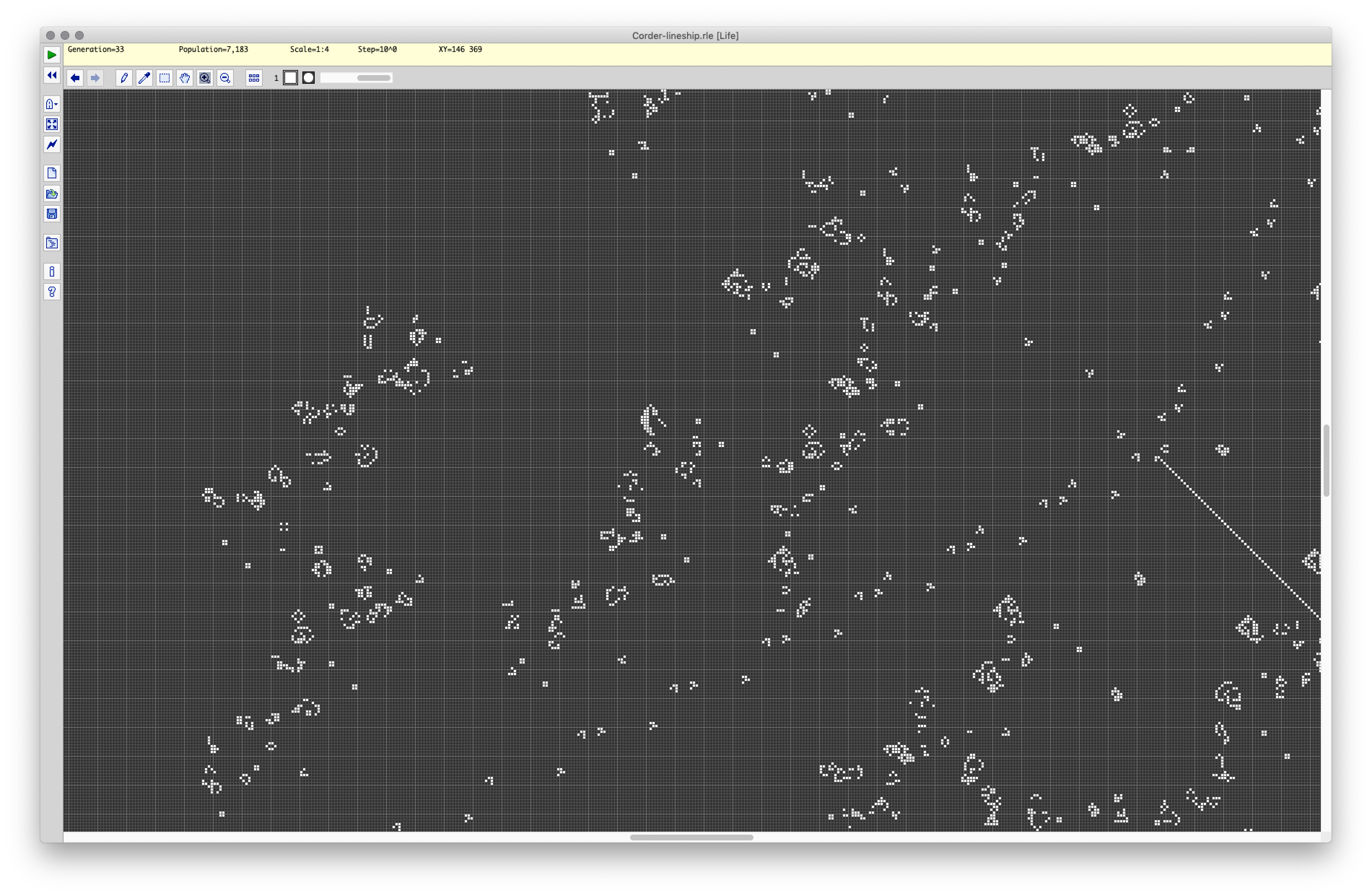1372x896 pixels.
Task: Save the current pattern to disk
Action: pos(52,214)
